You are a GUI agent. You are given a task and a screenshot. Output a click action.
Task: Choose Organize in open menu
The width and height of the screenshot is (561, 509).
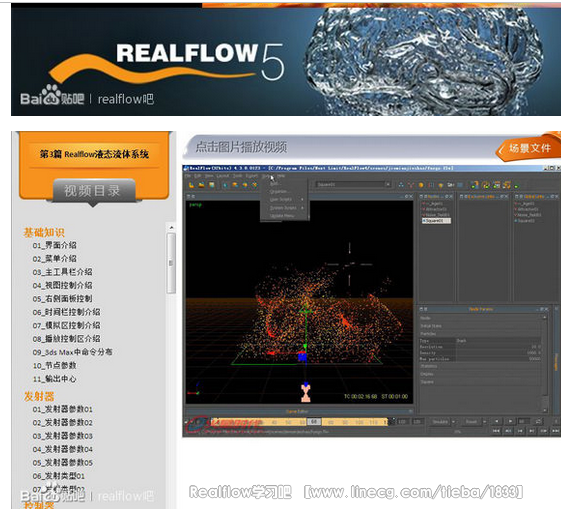pos(284,191)
